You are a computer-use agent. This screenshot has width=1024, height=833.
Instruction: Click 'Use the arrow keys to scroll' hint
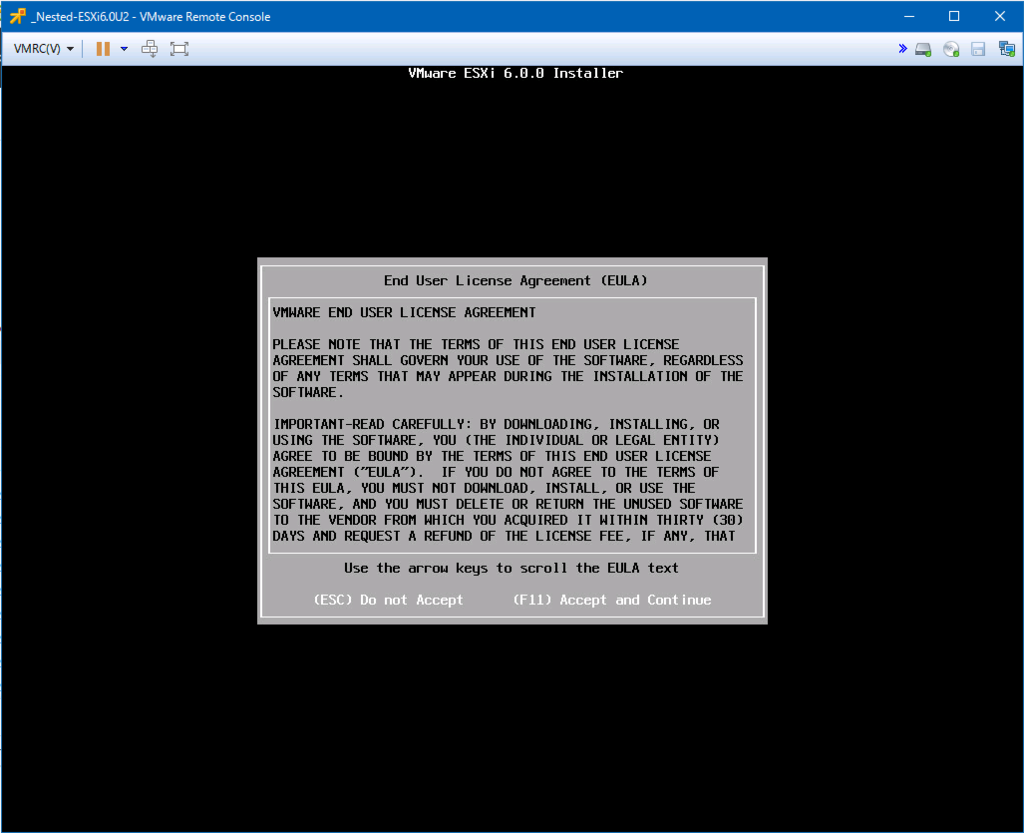(x=511, y=568)
